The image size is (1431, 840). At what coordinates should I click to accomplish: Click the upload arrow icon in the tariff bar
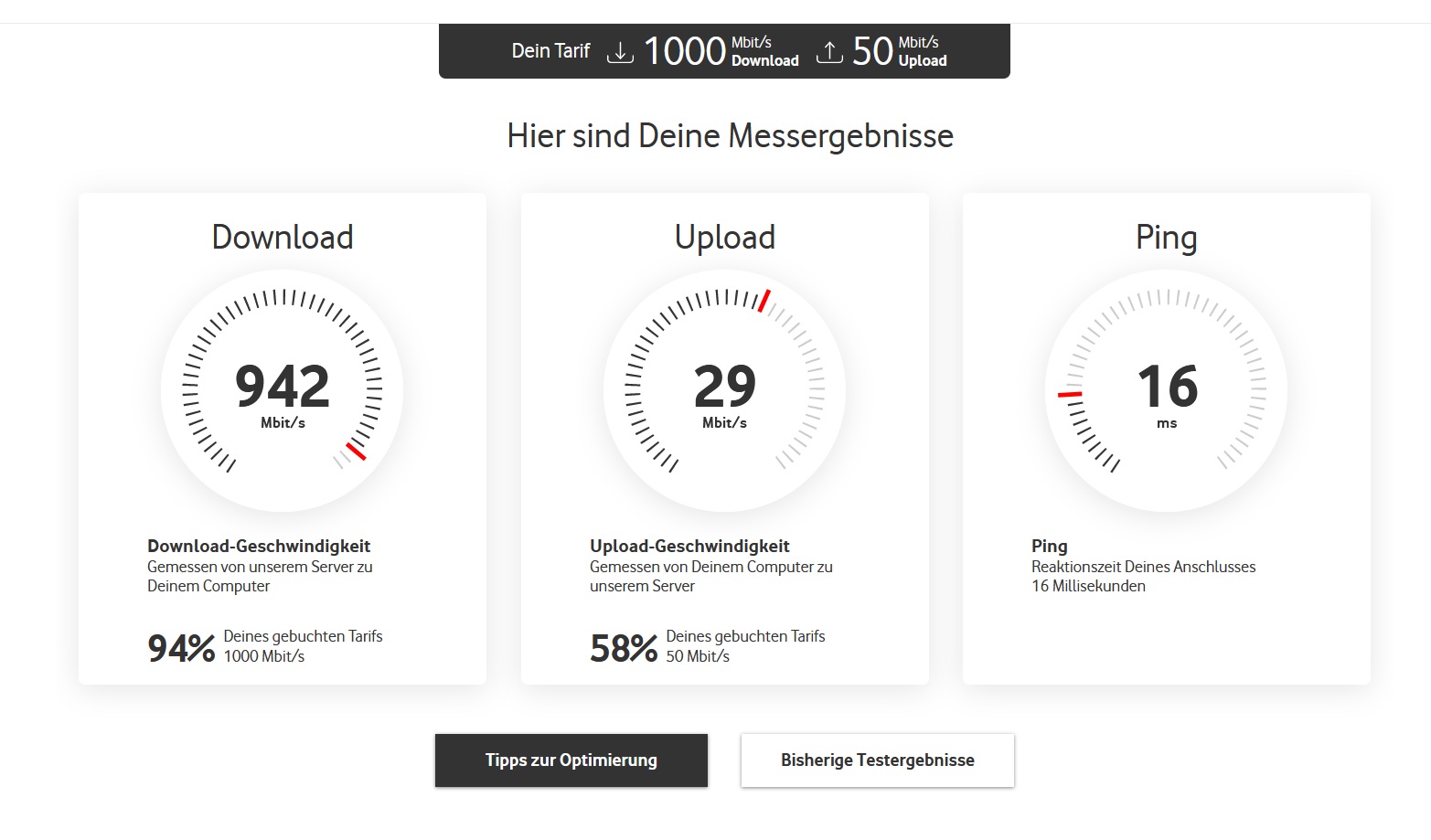pyautogui.click(x=829, y=51)
